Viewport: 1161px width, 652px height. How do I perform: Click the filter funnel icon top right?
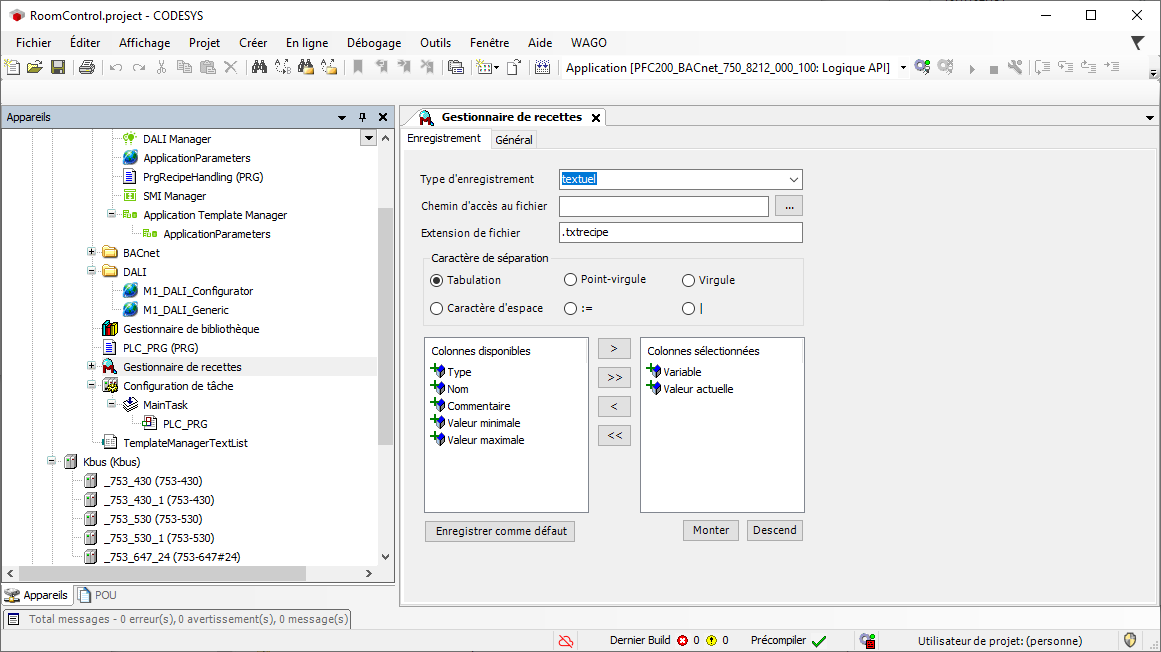tap(1138, 43)
